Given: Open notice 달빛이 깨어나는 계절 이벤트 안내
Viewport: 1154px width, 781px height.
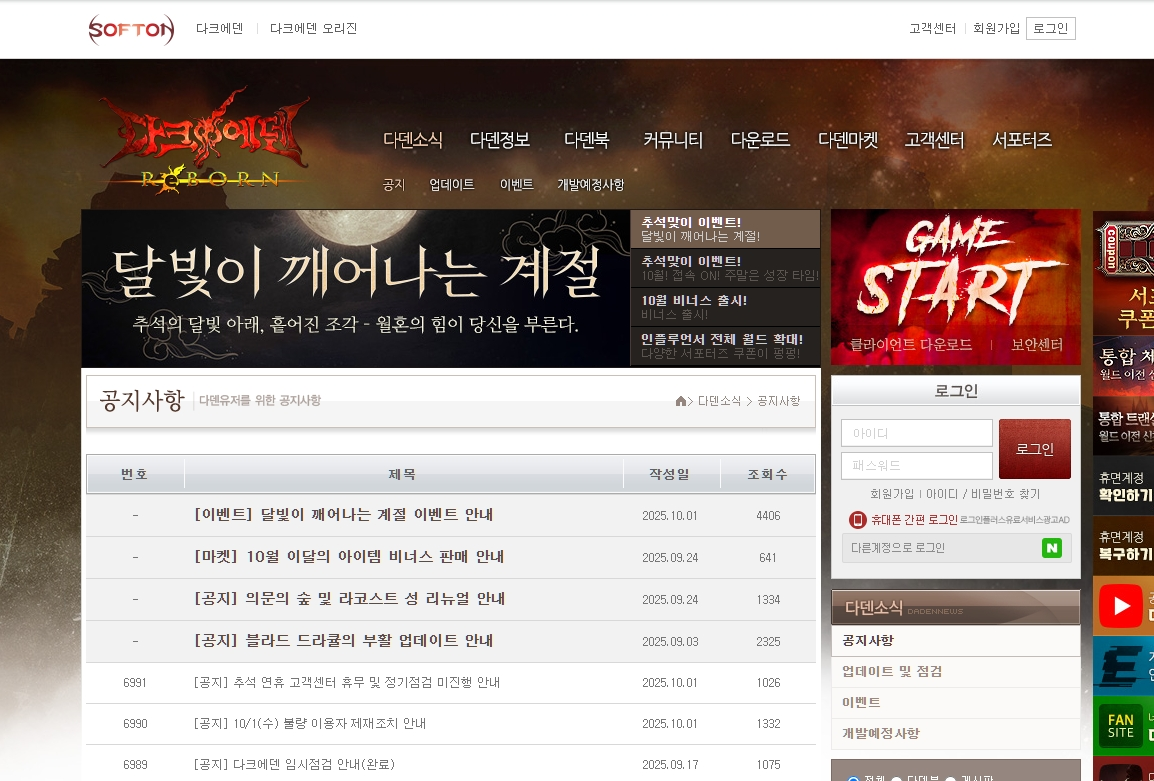Looking at the screenshot, I should click(x=344, y=515).
